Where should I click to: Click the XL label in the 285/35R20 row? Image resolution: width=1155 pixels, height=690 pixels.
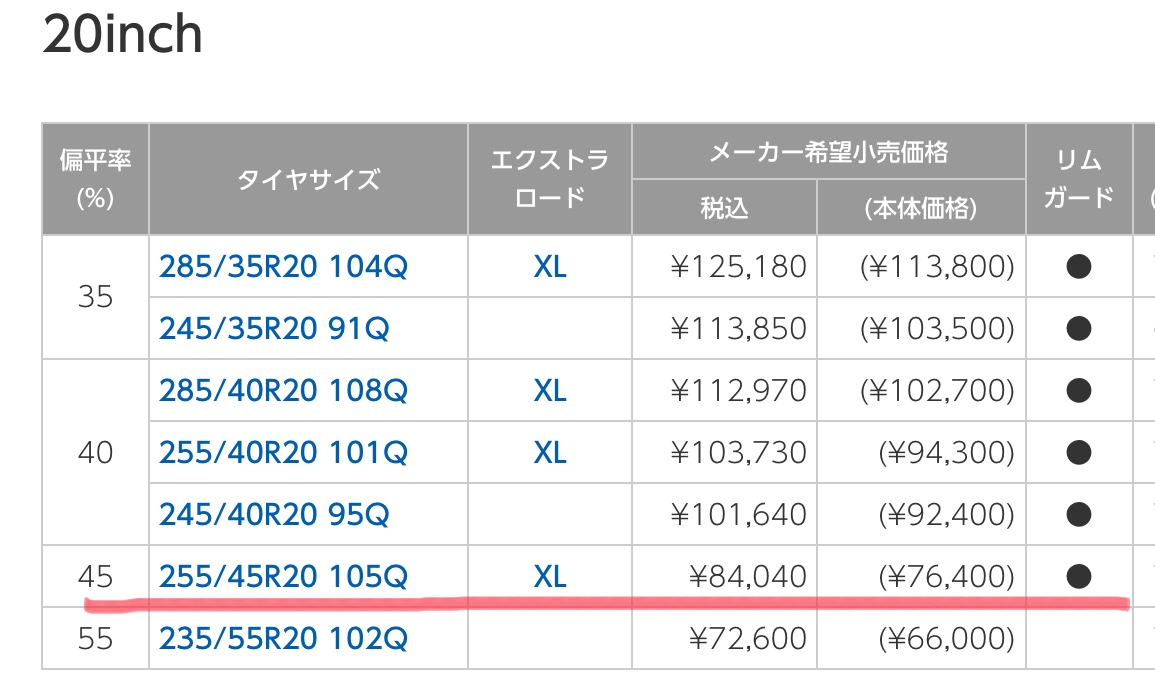pos(550,267)
